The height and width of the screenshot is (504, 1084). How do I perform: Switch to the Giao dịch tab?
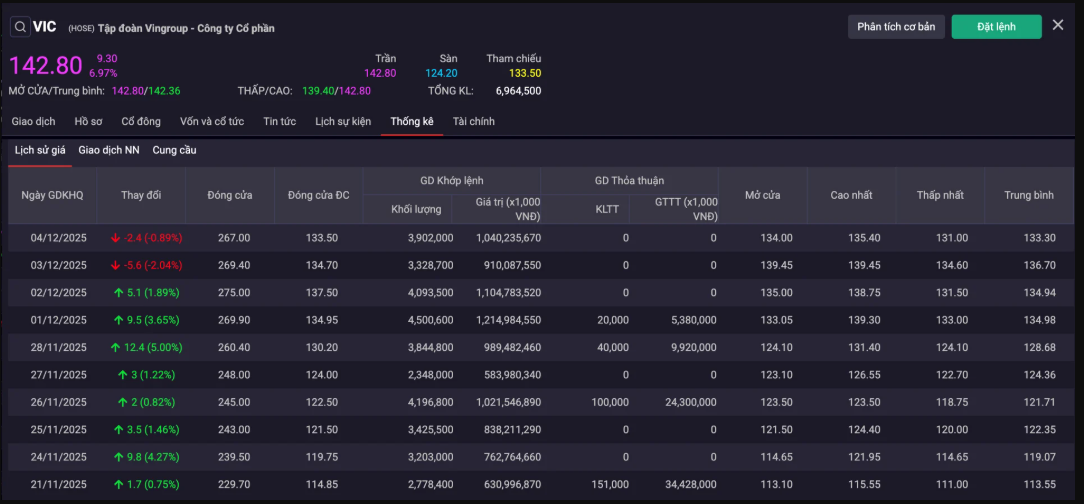[x=33, y=122]
